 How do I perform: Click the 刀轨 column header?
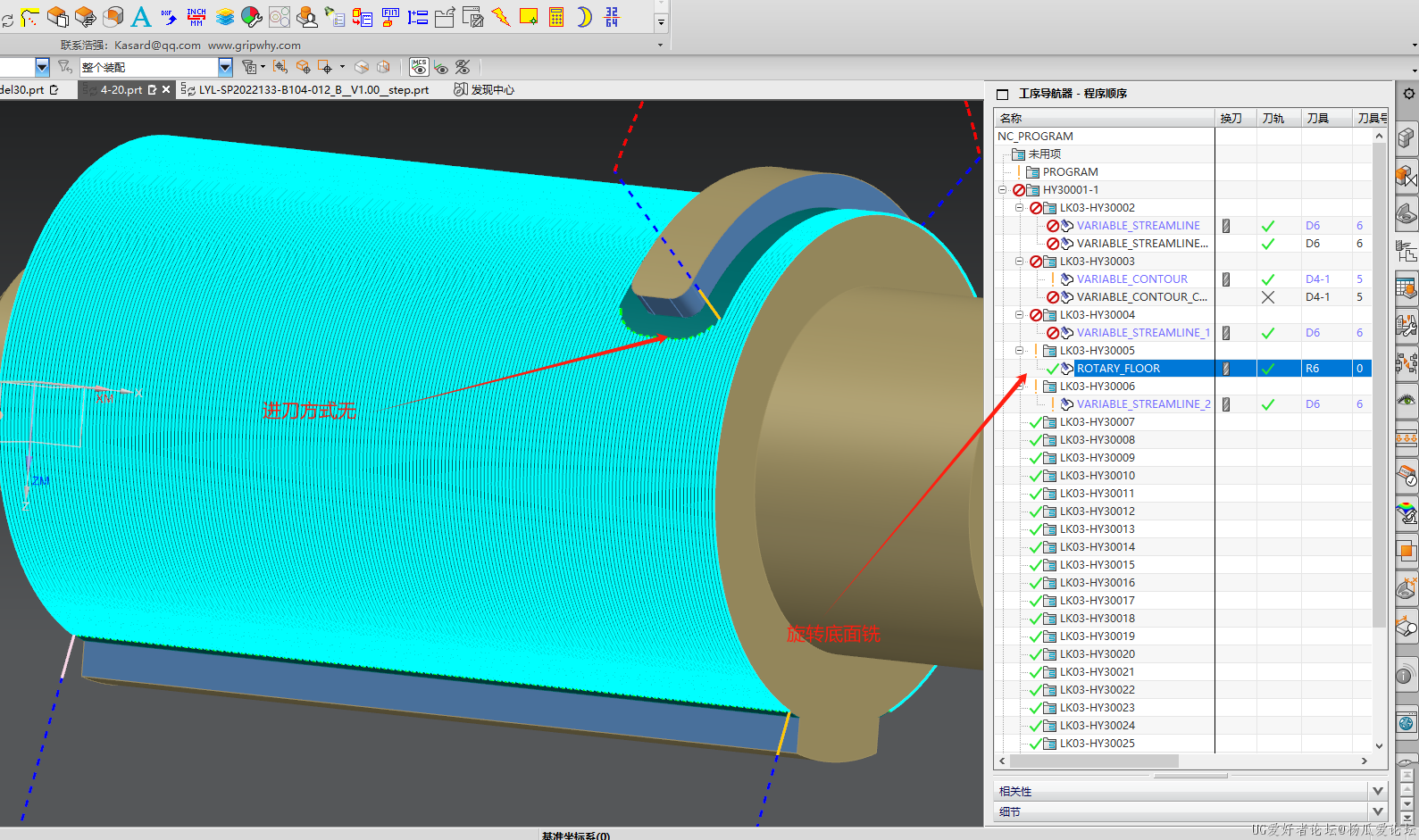point(1279,118)
